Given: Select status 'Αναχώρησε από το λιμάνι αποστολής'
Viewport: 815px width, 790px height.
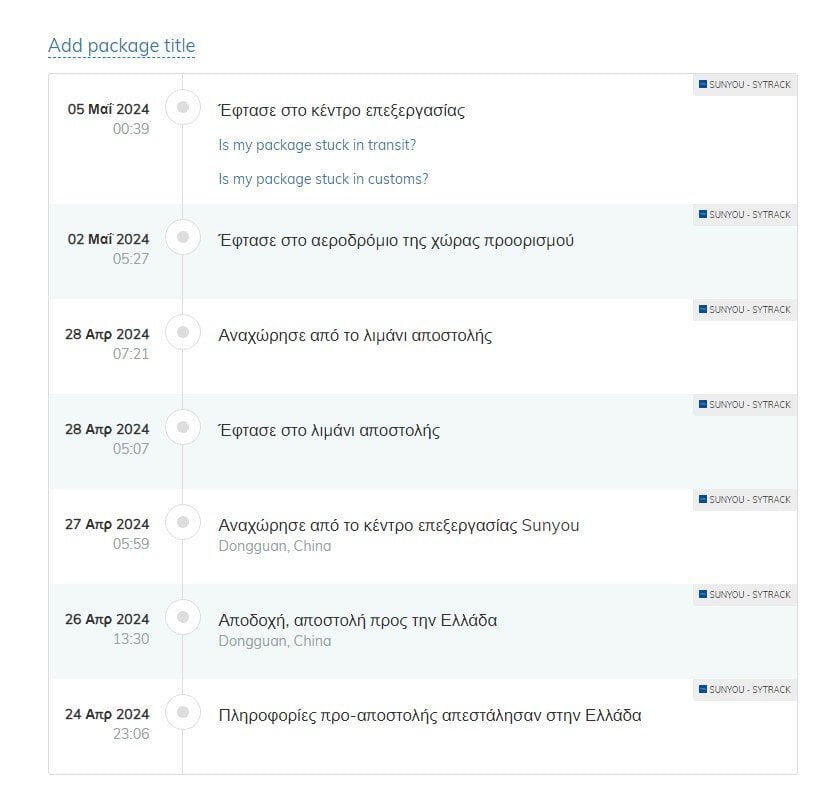Looking at the screenshot, I should pos(355,336).
